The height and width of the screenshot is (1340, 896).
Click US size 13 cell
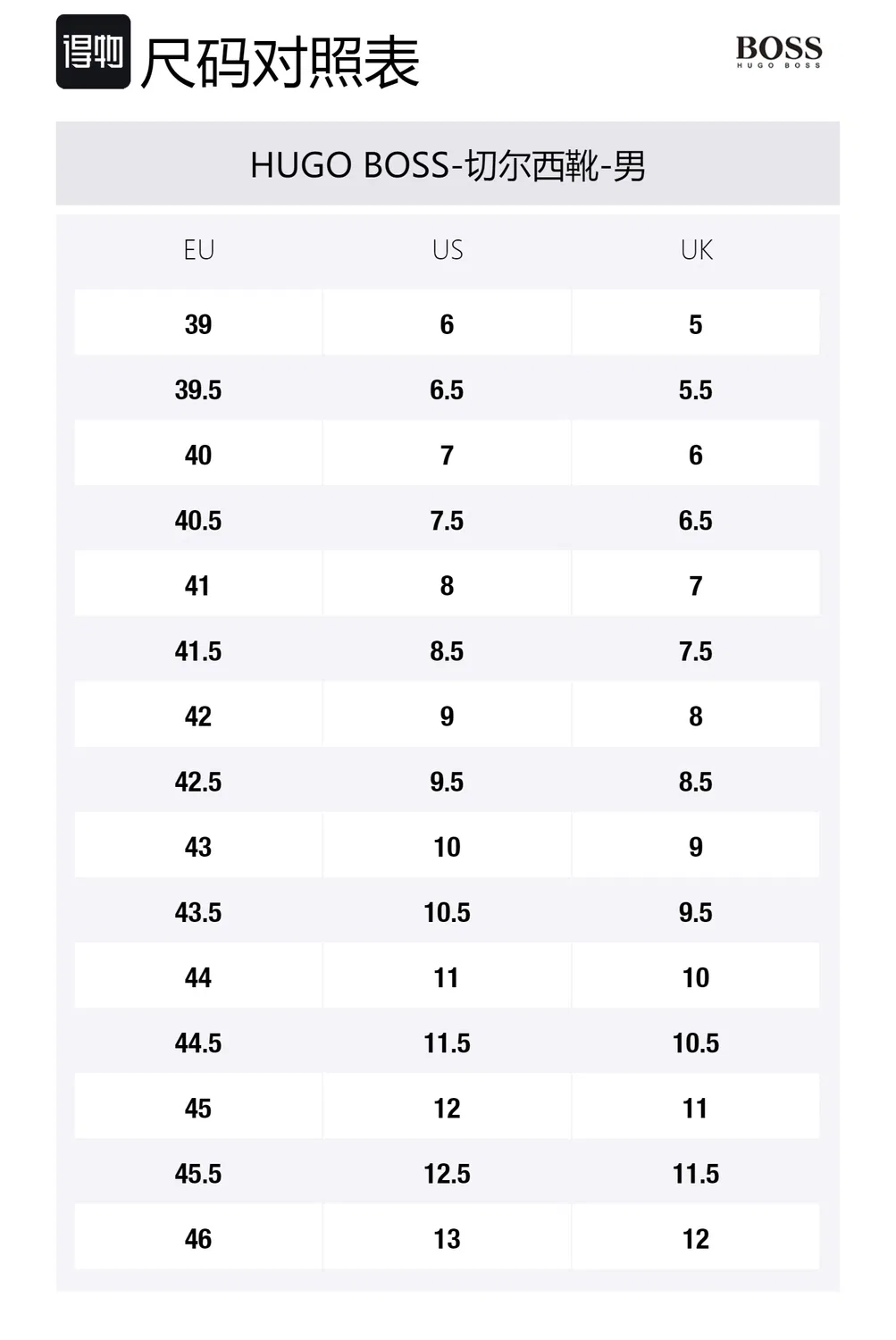point(448,1238)
